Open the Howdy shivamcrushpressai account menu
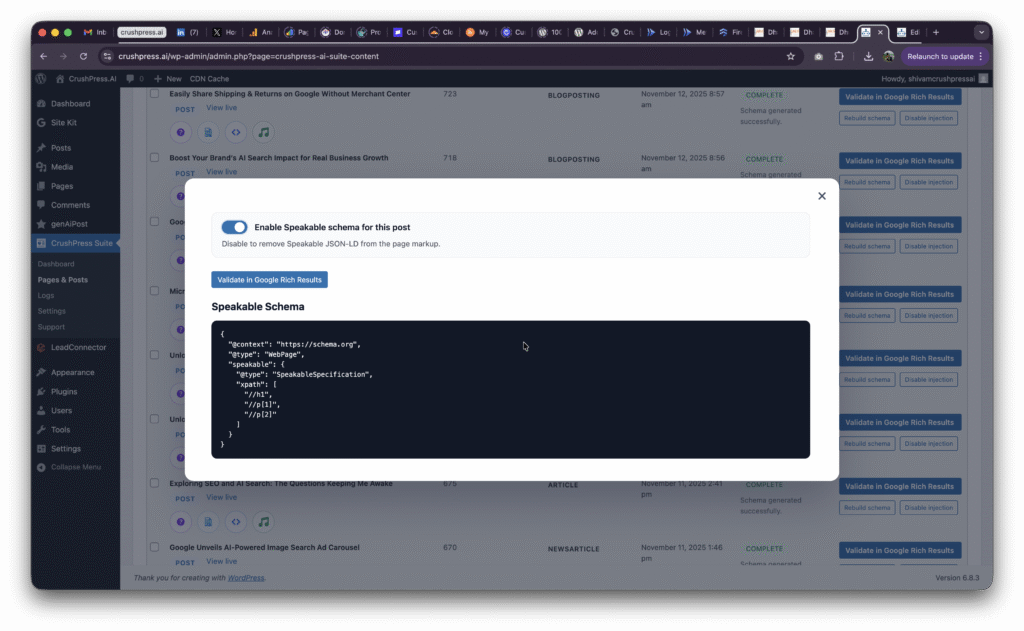The height and width of the screenshot is (631, 1024). pos(935,78)
